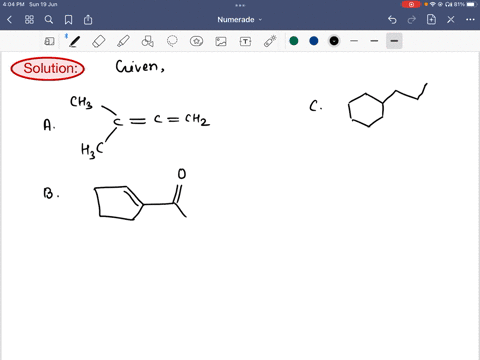Open the Numerade document title dropdown
Screen dimensions: 480x360
pos(240,20)
